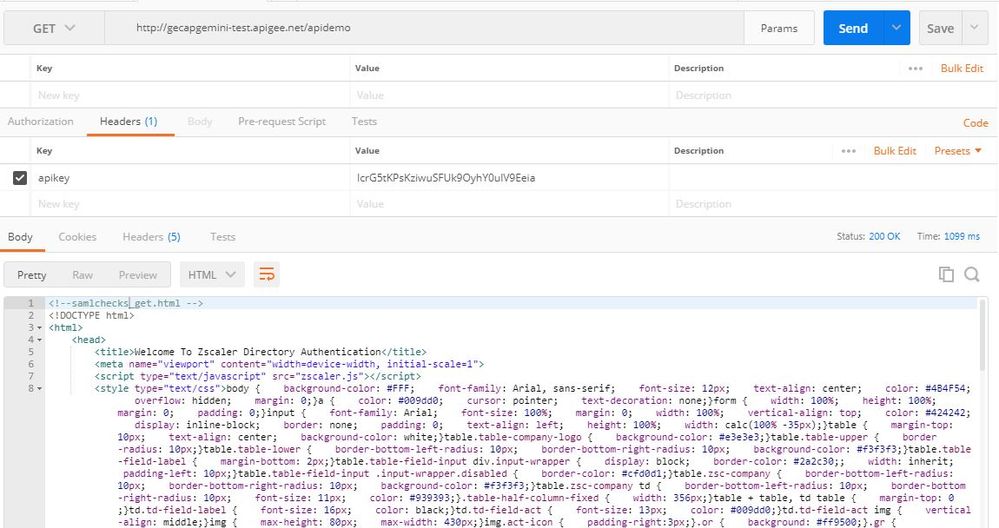Click the 1099 ms time value

(961, 236)
